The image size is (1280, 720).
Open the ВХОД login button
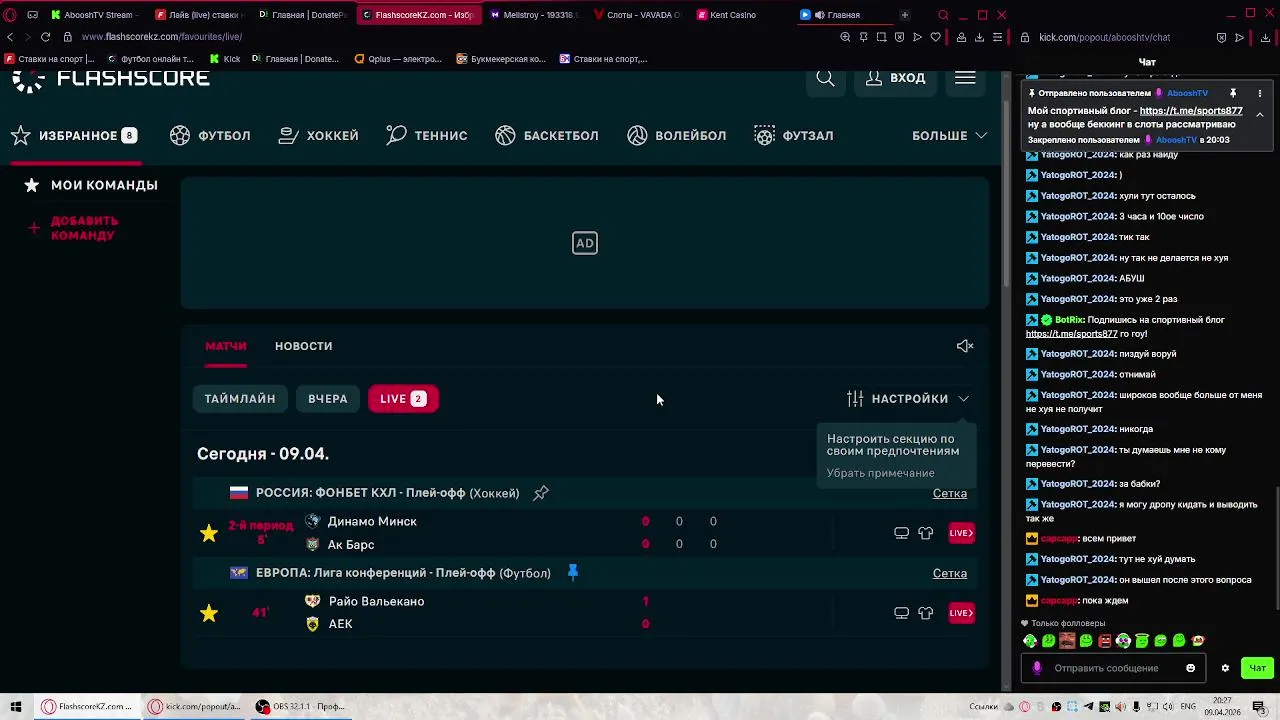pos(895,78)
